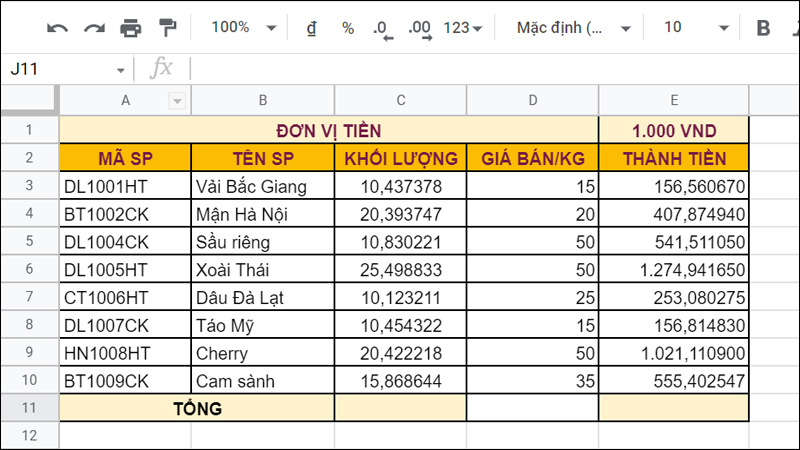The height and width of the screenshot is (450, 800).
Task: Apply percent format with % icon
Action: 347,28
